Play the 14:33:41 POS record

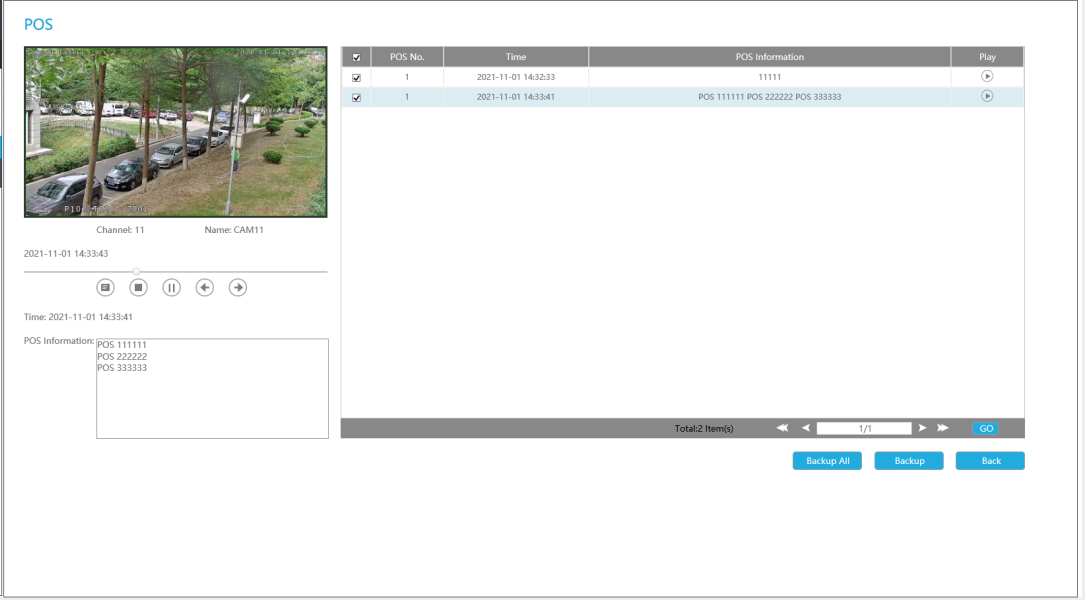[x=987, y=96]
